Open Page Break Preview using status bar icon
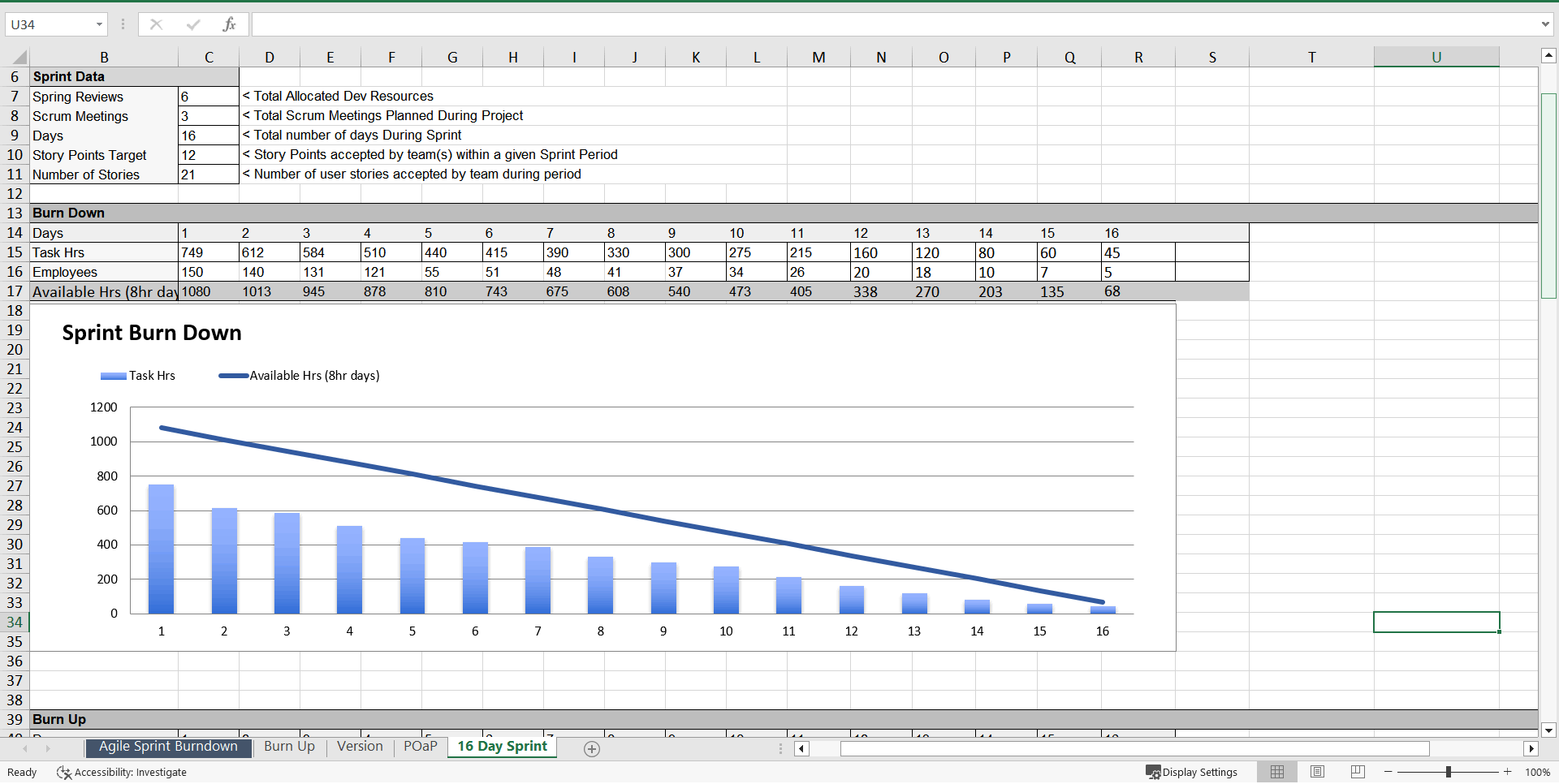The image size is (1559, 784). (1357, 771)
